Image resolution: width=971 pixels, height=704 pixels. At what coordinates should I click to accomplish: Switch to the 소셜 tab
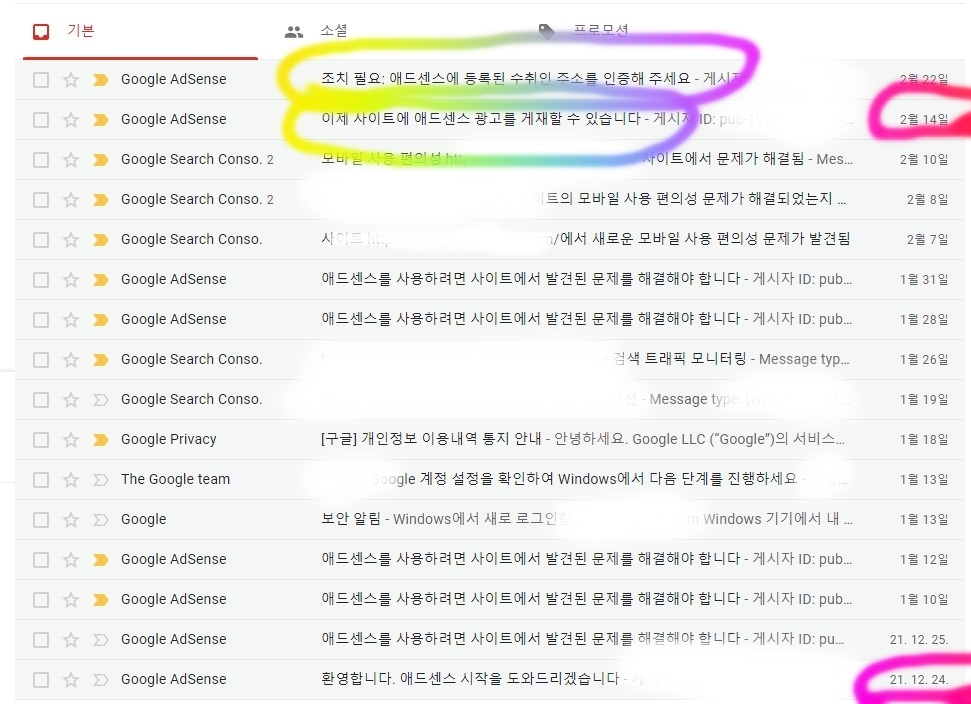[334, 31]
